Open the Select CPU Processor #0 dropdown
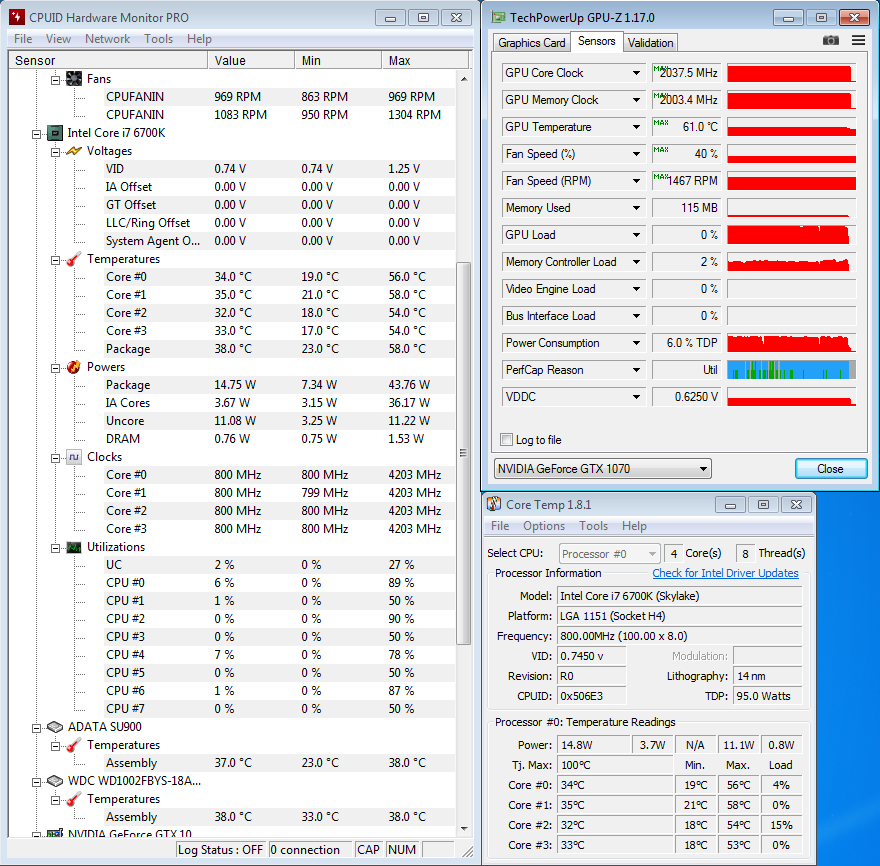This screenshot has width=880, height=866. pos(609,554)
